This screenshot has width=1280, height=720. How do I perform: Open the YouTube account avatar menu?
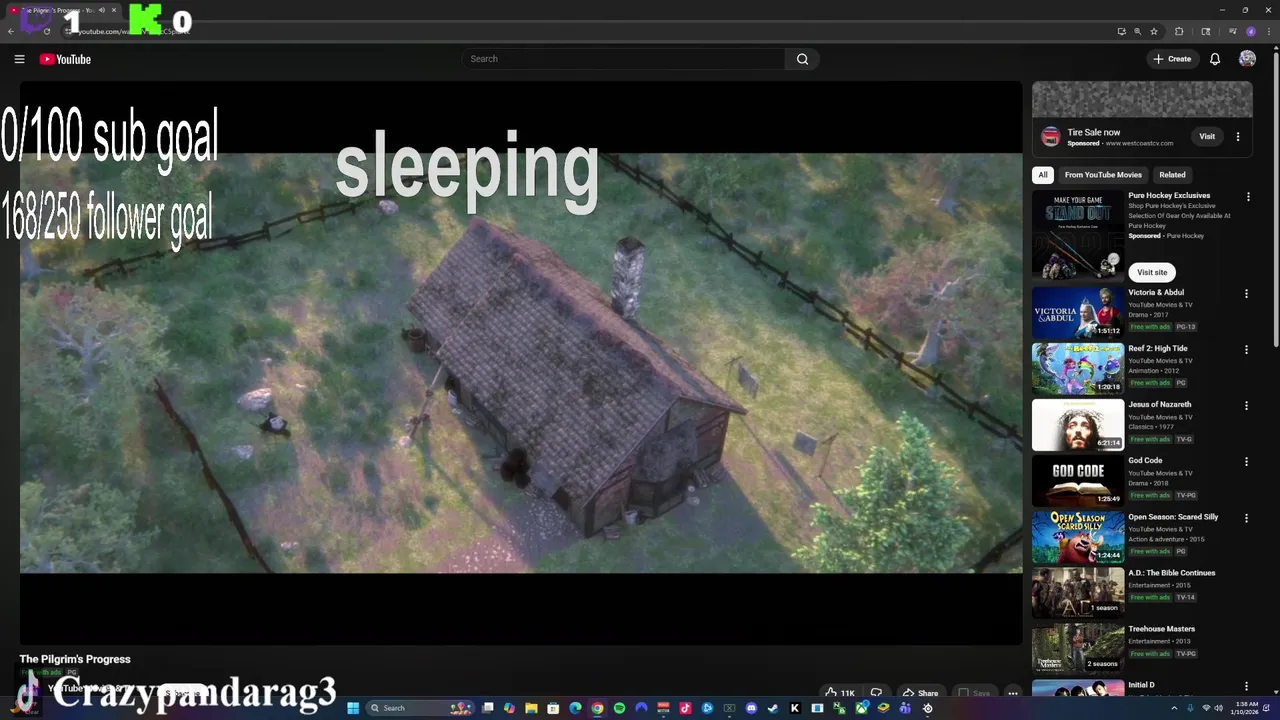click(x=1247, y=59)
